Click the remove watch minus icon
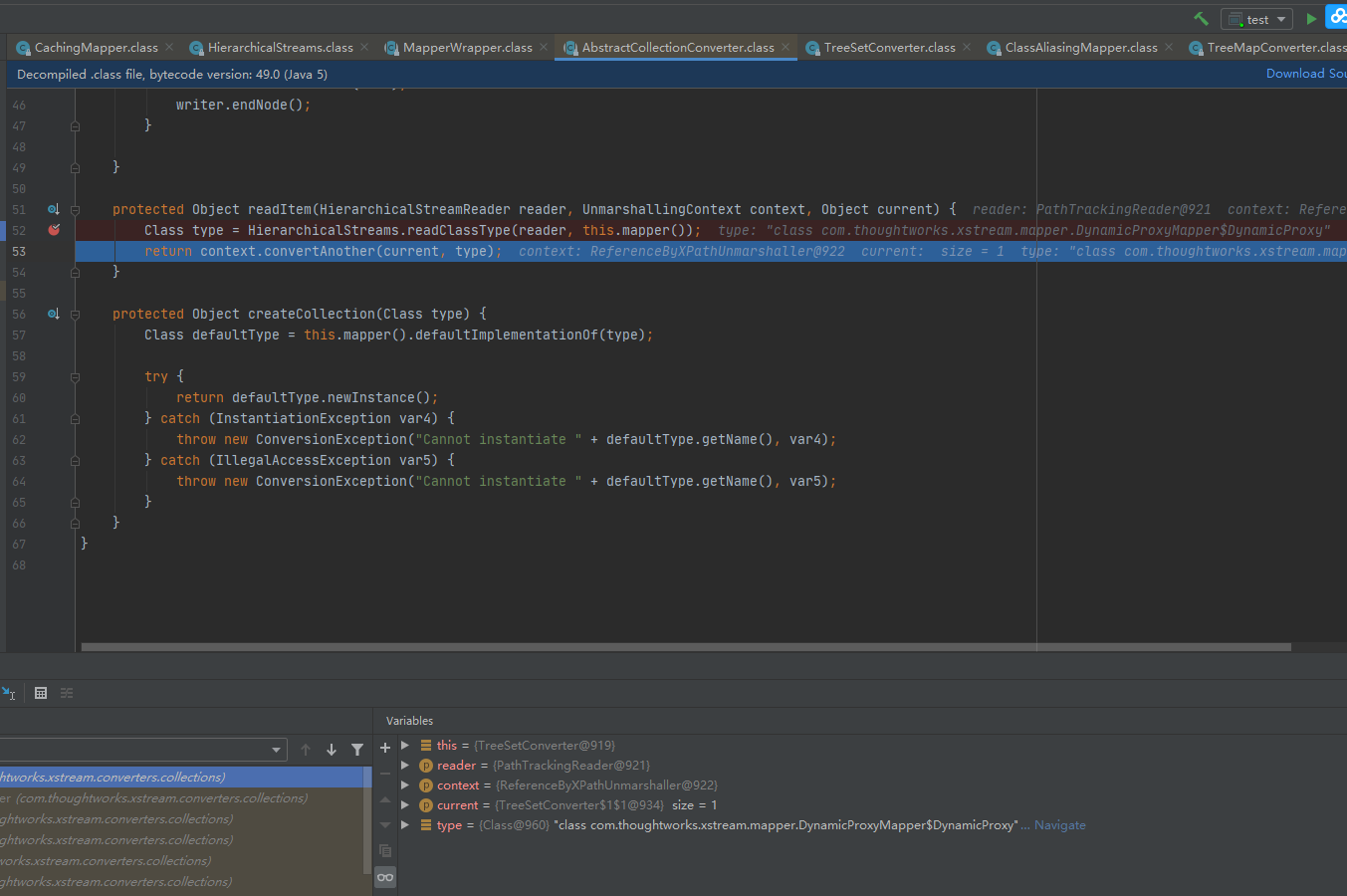Viewport: 1347px width, 896px height. tap(385, 774)
